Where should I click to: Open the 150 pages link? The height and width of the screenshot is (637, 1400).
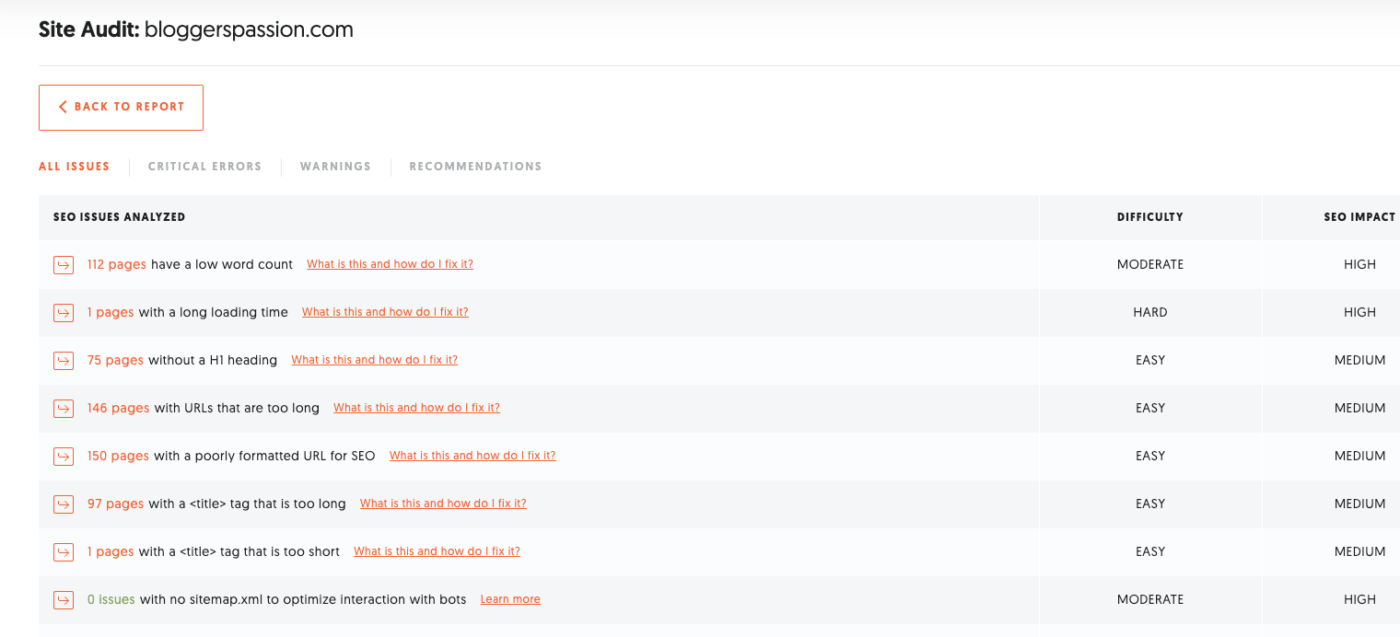118,456
